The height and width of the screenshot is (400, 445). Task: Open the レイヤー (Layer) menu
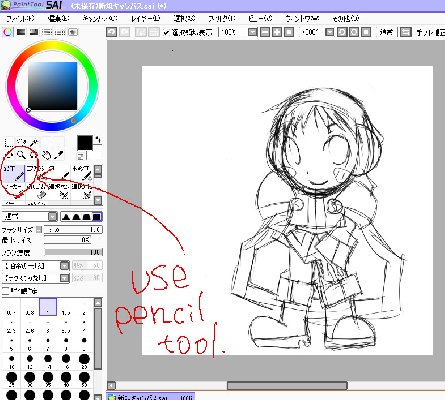(x=145, y=18)
